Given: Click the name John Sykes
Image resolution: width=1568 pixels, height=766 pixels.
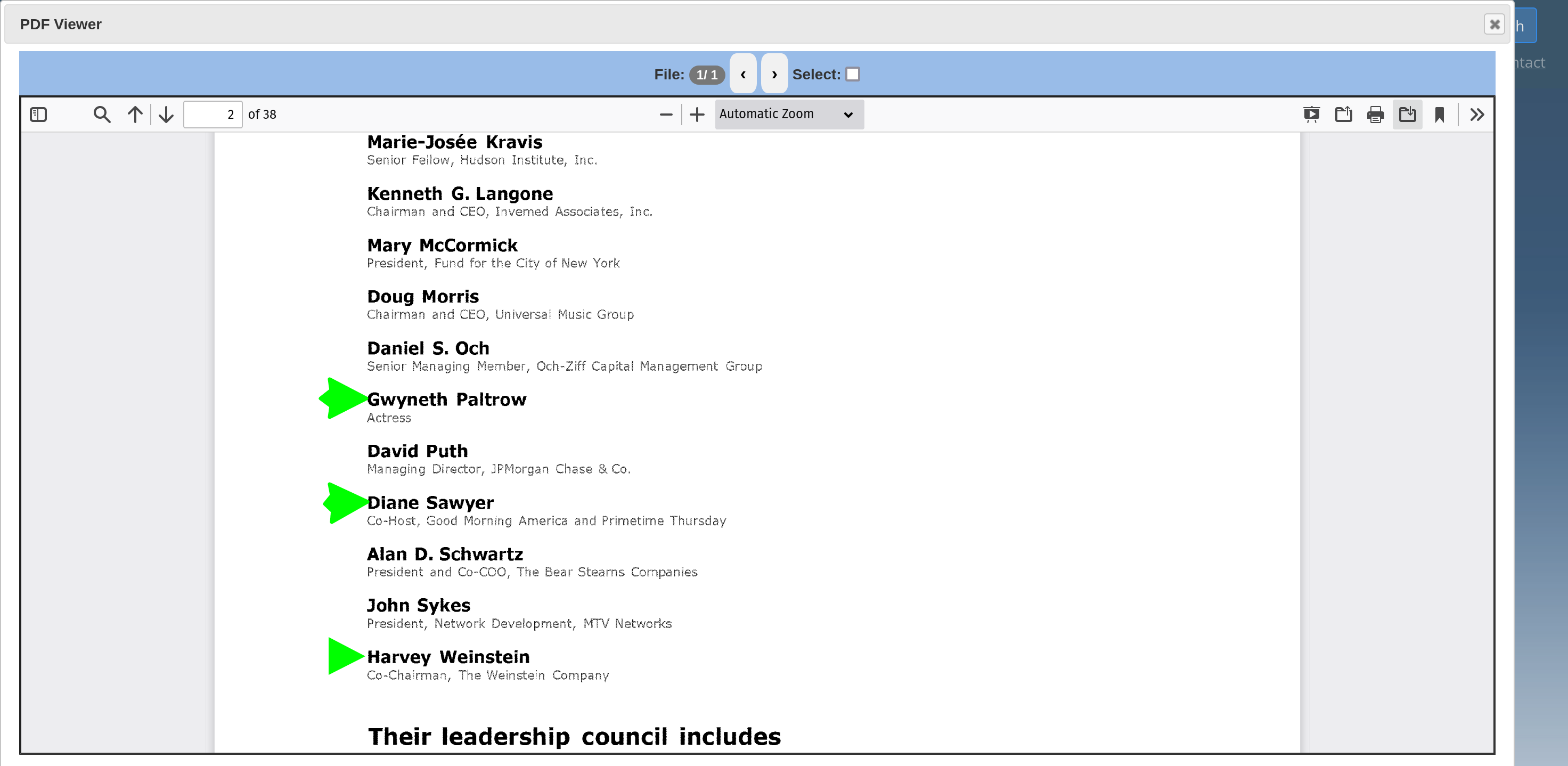Looking at the screenshot, I should 419,605.
